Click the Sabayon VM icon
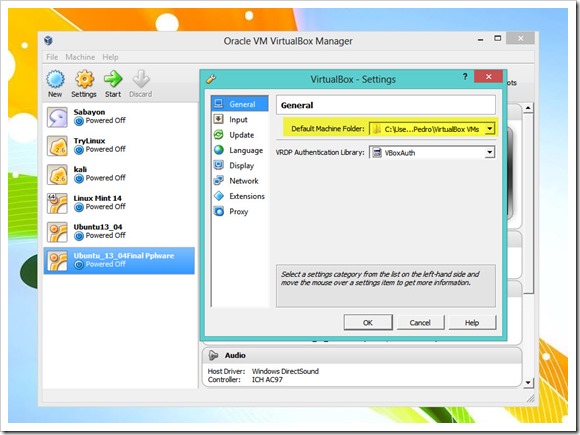 tap(57, 117)
